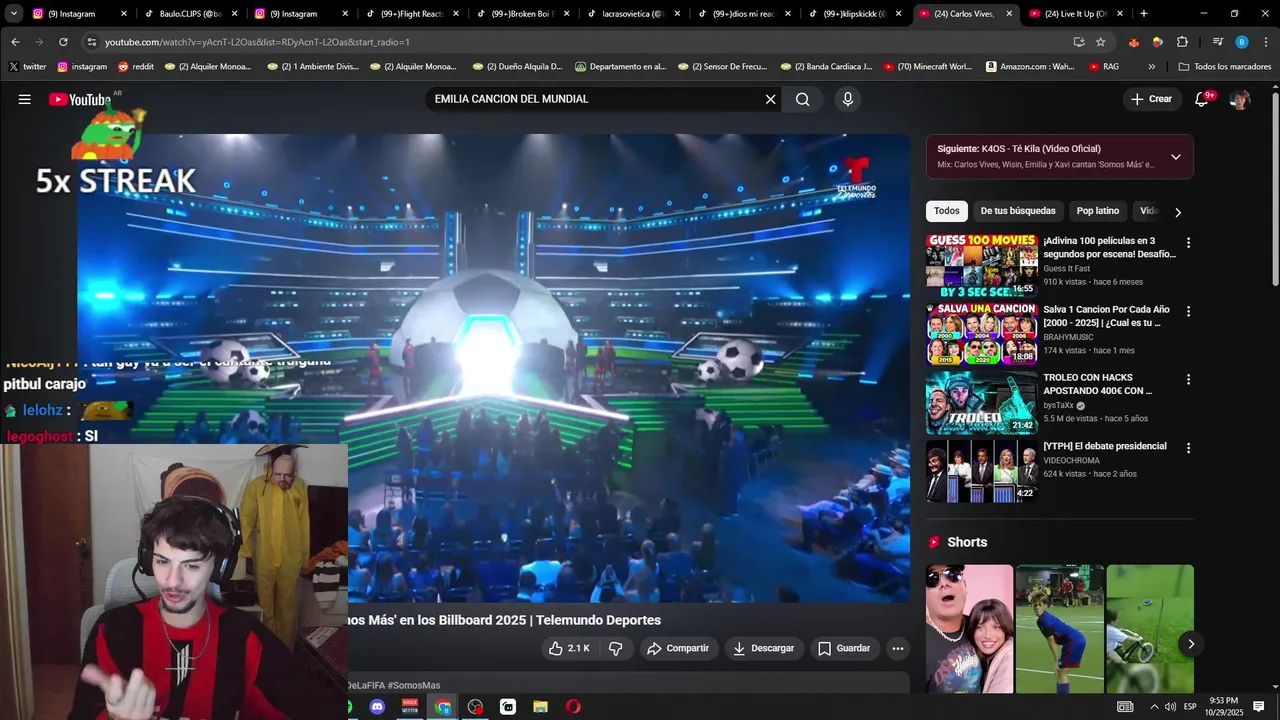Switch to lacrasovietica tab
This screenshot has height=720, width=1280.
coord(633,14)
